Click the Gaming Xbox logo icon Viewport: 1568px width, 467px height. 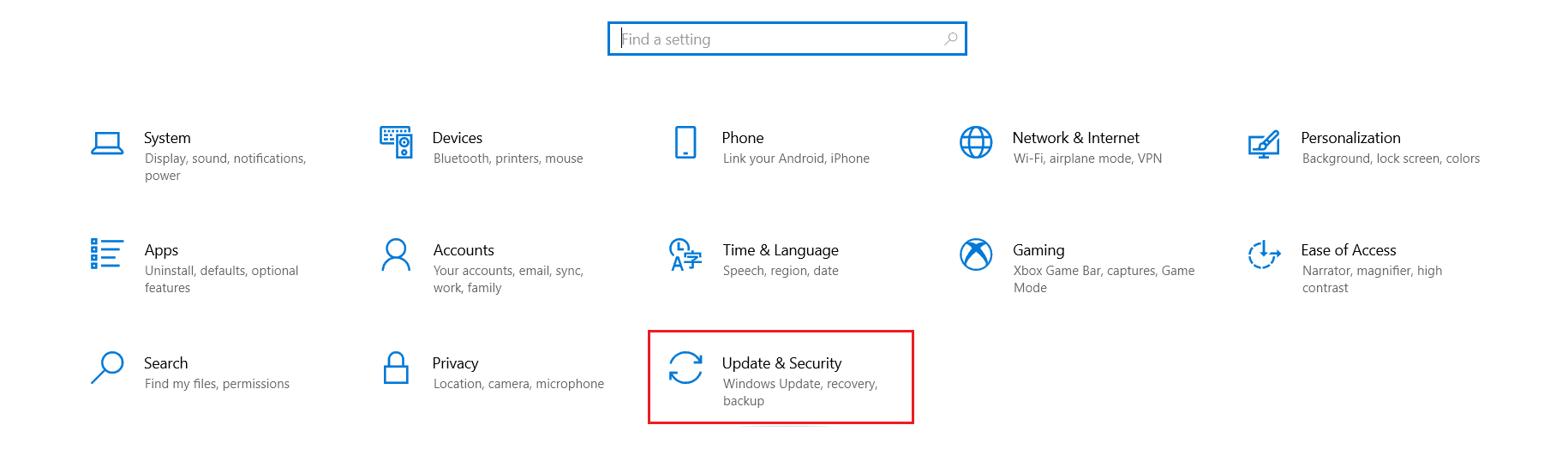pyautogui.click(x=976, y=254)
